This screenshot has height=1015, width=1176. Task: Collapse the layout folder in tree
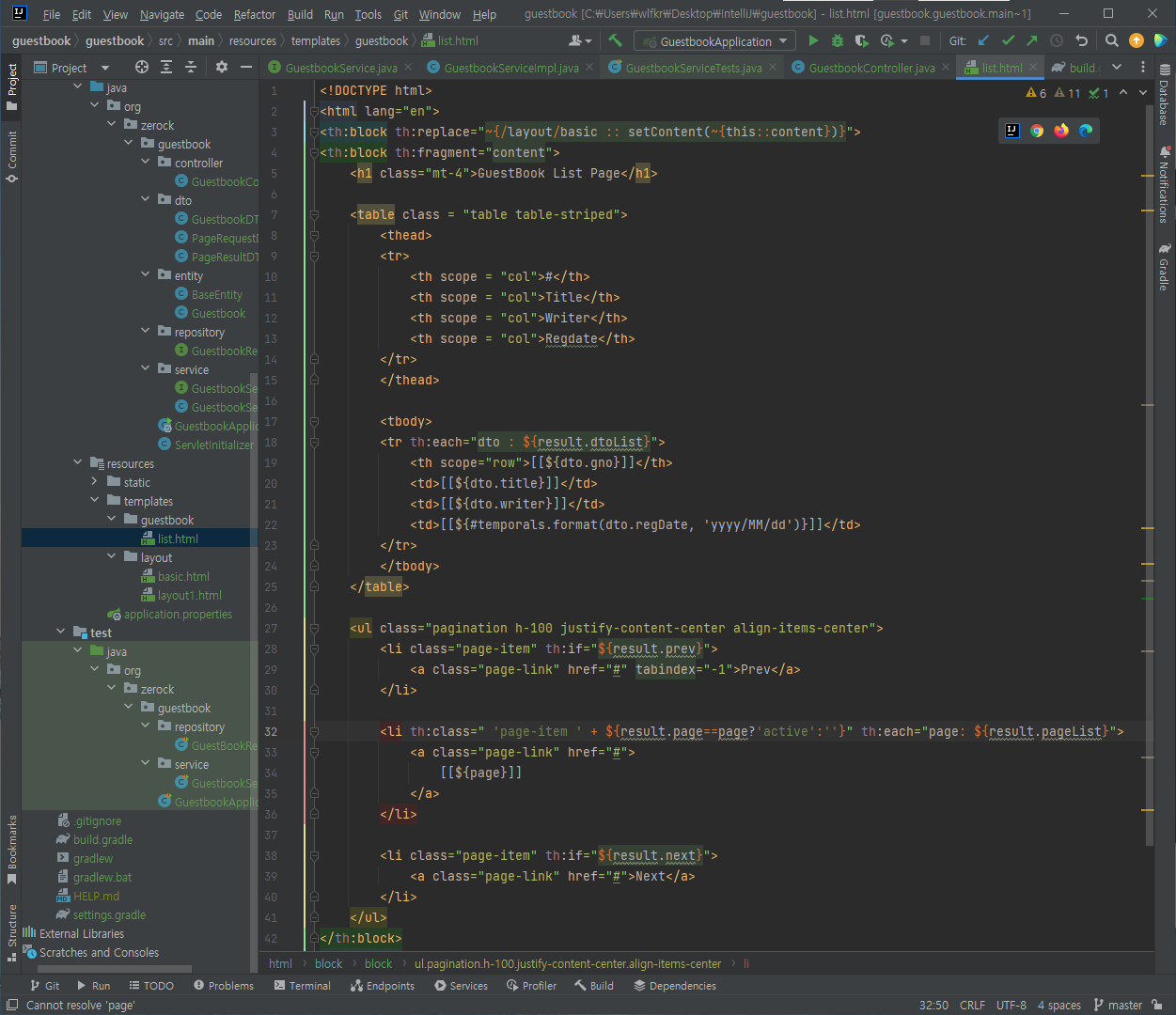pos(112,556)
